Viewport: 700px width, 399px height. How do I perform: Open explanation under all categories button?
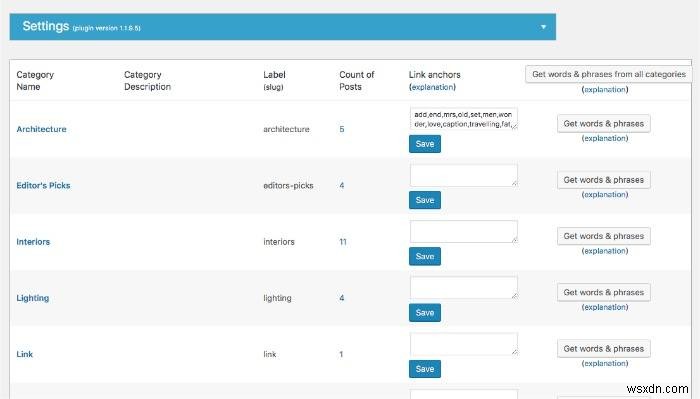[x=605, y=89]
